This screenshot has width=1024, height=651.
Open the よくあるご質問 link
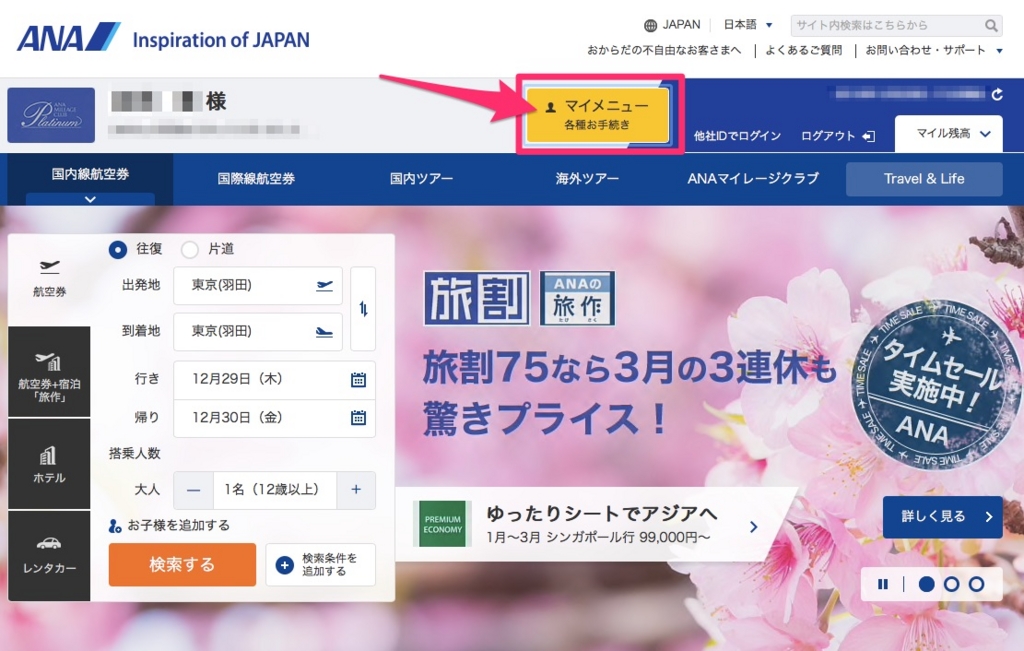point(803,50)
